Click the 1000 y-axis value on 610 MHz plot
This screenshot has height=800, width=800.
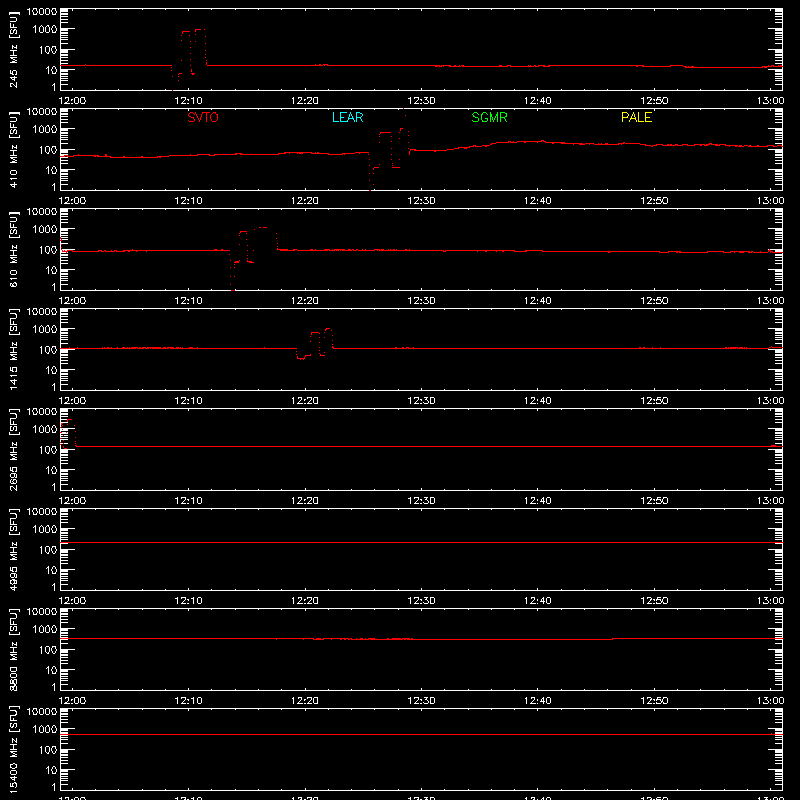44,229
